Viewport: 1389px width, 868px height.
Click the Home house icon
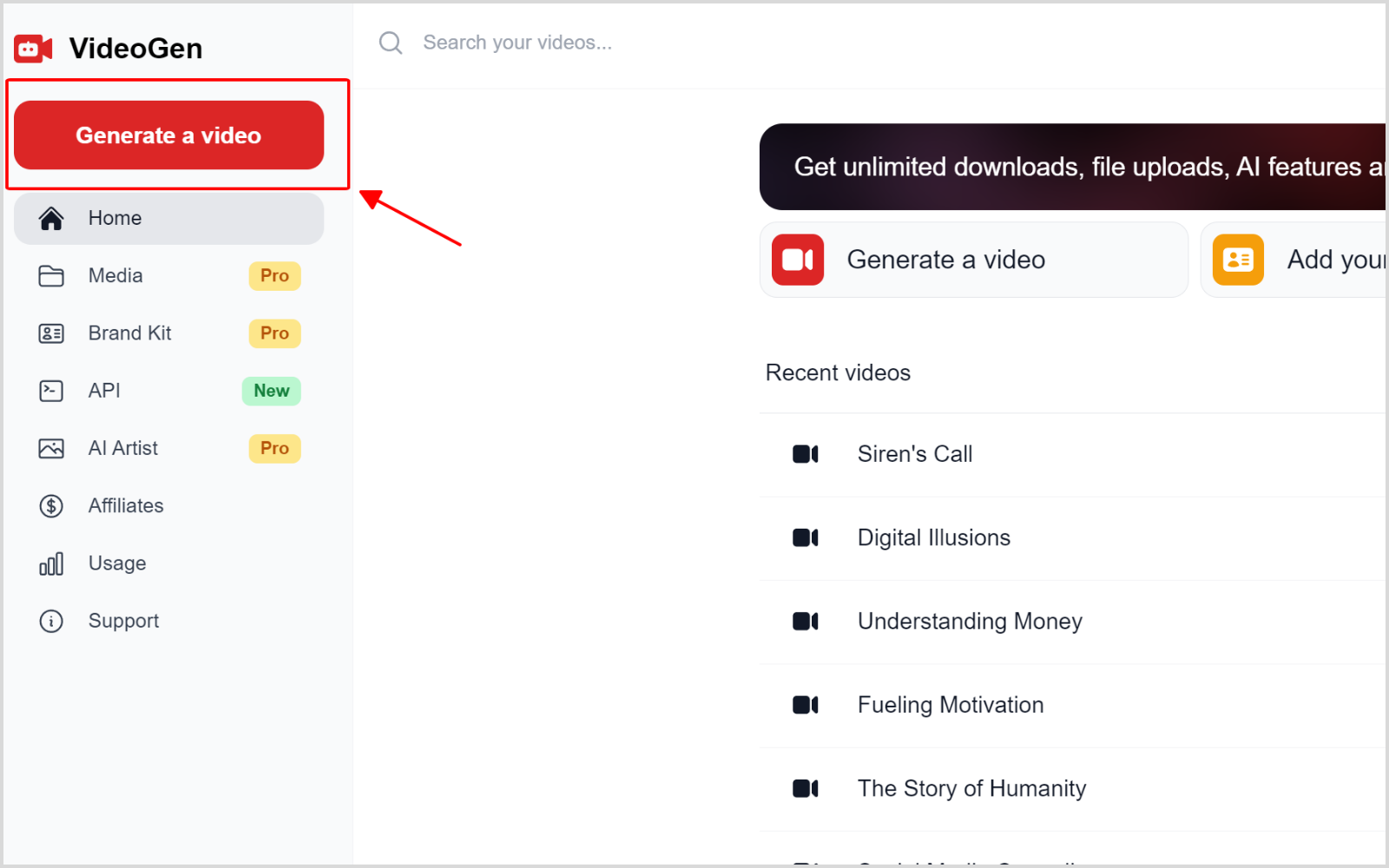pos(51,218)
